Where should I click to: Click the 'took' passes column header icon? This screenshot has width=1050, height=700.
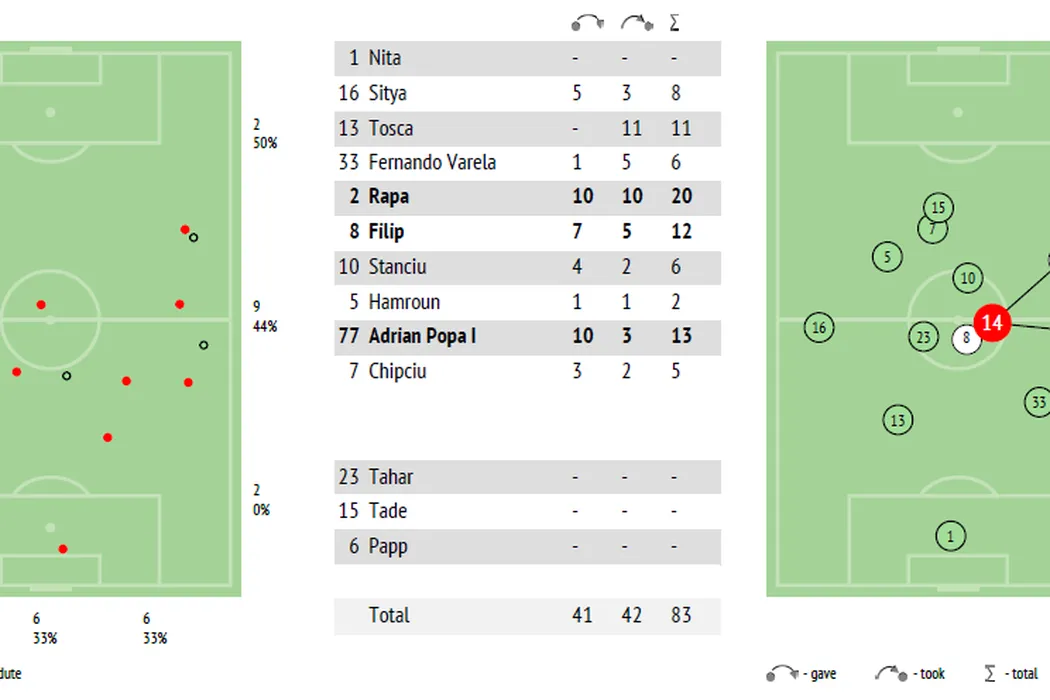pos(635,22)
